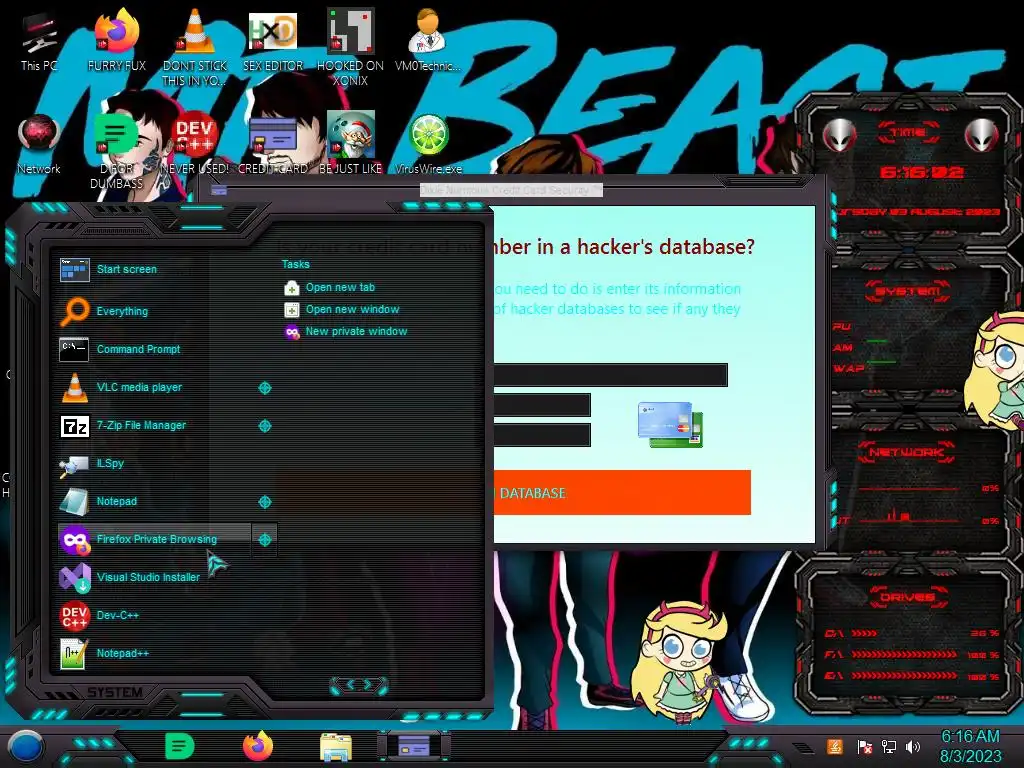Image resolution: width=1024 pixels, height=768 pixels.
Task: Click the Start orb on taskbar
Action: click(26, 747)
